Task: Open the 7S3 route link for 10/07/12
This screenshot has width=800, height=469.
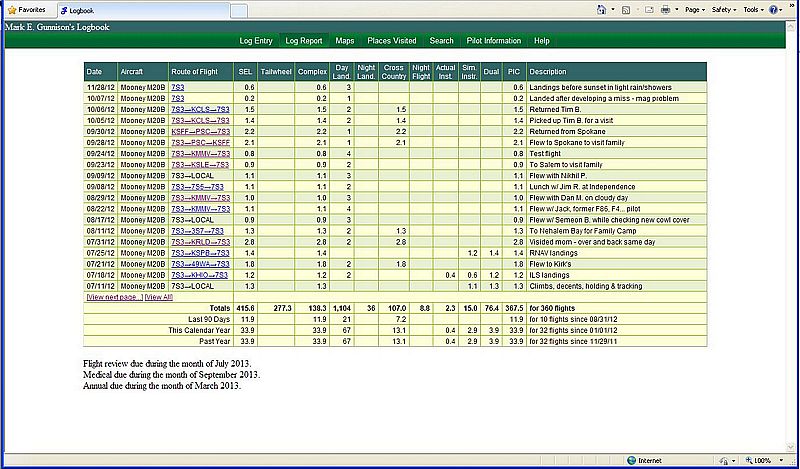Action: [178, 98]
